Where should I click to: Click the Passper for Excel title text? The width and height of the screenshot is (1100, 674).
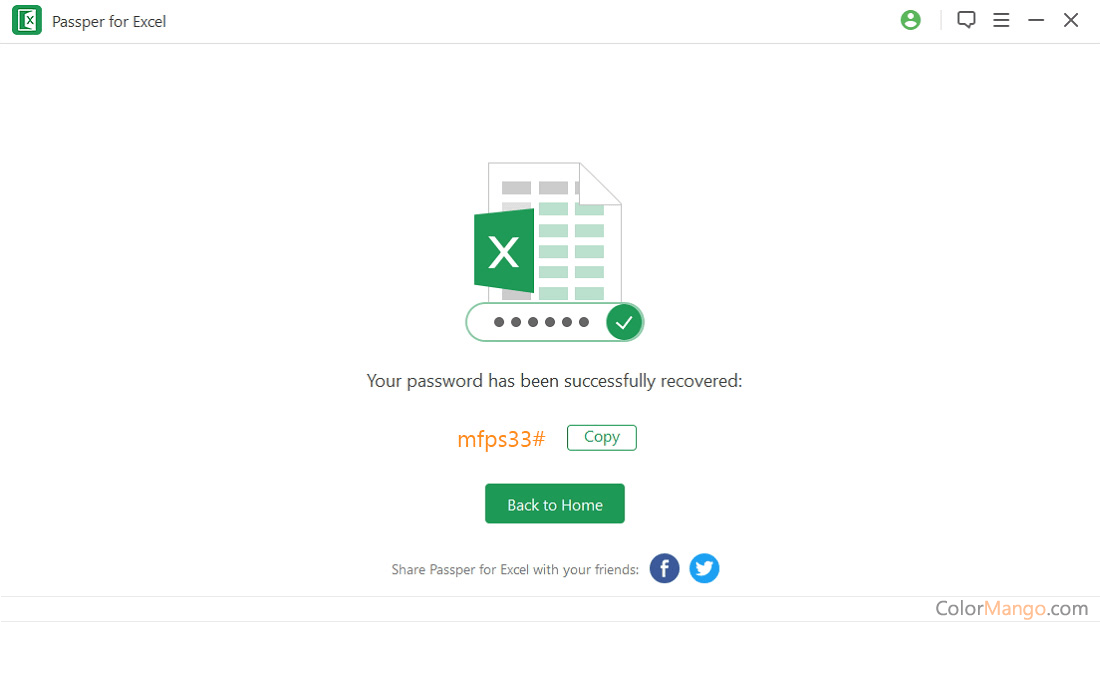(109, 22)
